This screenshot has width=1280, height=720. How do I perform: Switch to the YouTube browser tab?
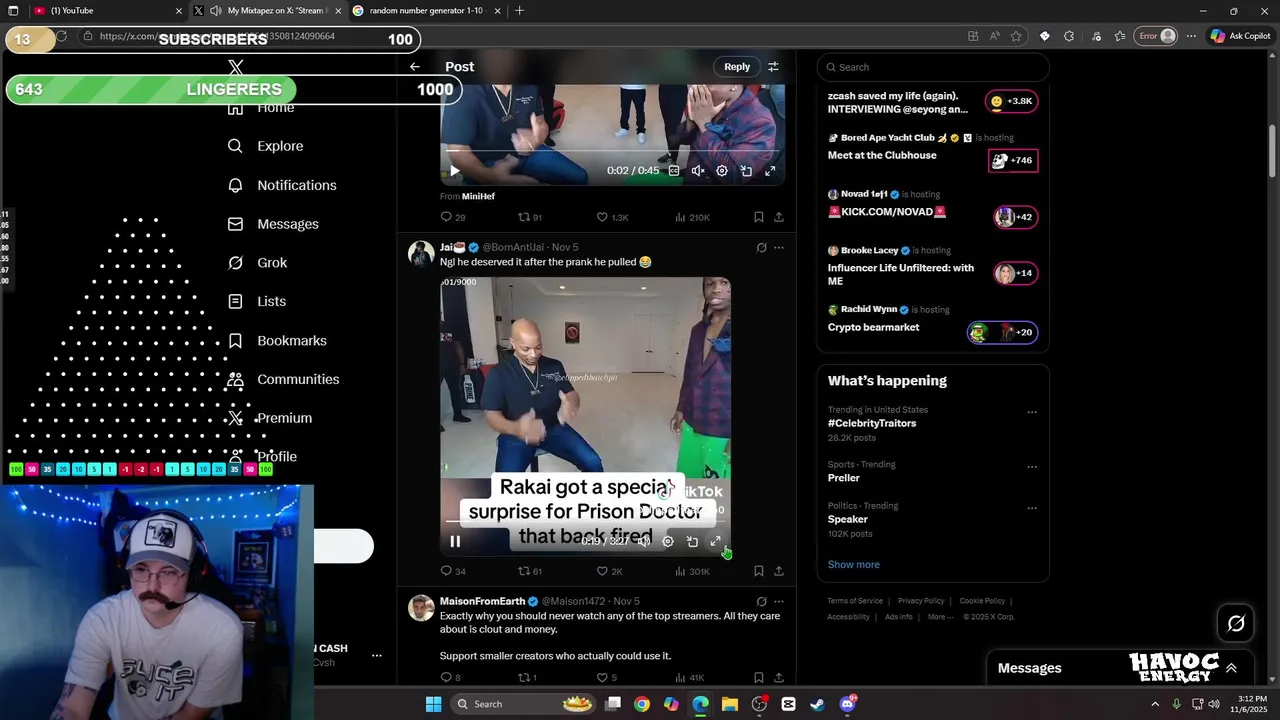105,10
